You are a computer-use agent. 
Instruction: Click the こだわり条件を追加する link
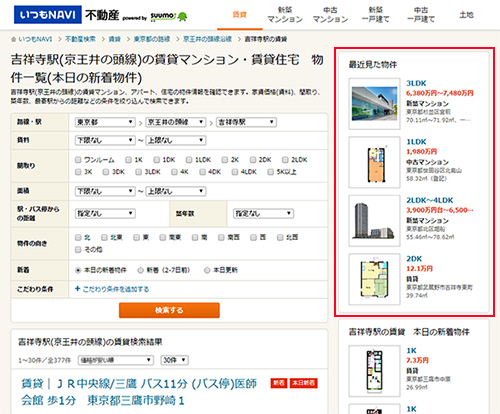coord(116,289)
